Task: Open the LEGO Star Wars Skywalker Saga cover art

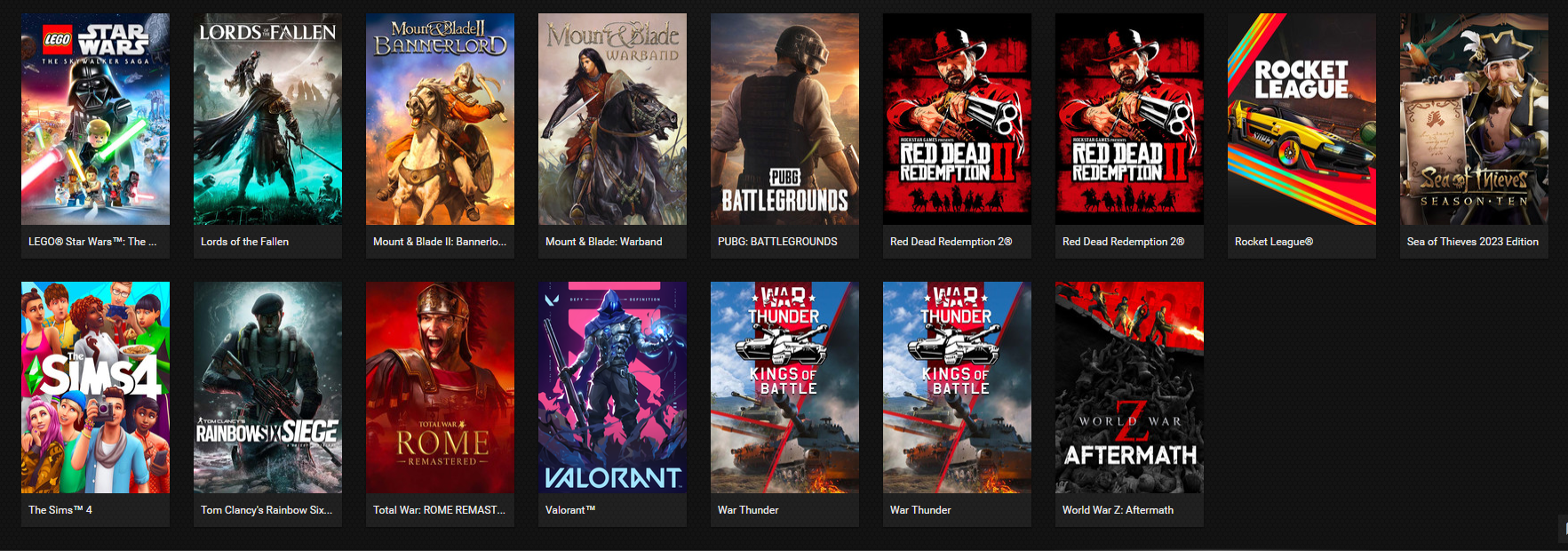Action: (x=95, y=119)
